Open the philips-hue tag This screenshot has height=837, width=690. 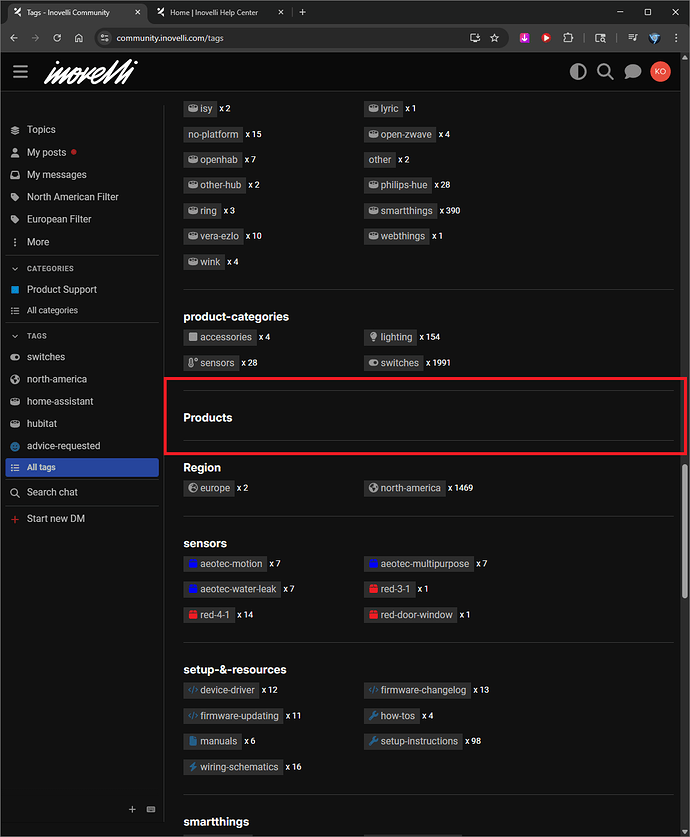click(398, 185)
